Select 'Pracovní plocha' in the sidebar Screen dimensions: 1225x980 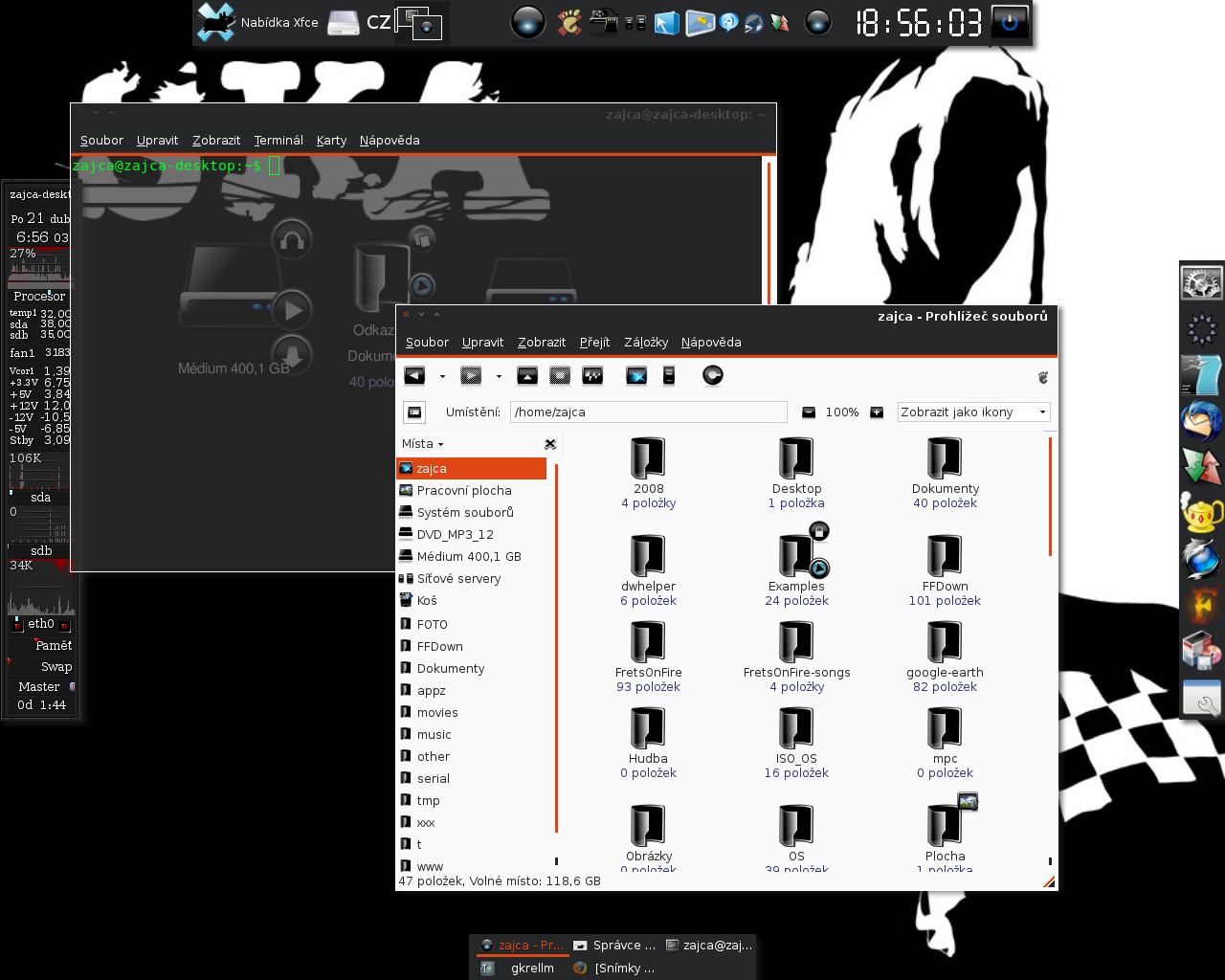pos(472,491)
